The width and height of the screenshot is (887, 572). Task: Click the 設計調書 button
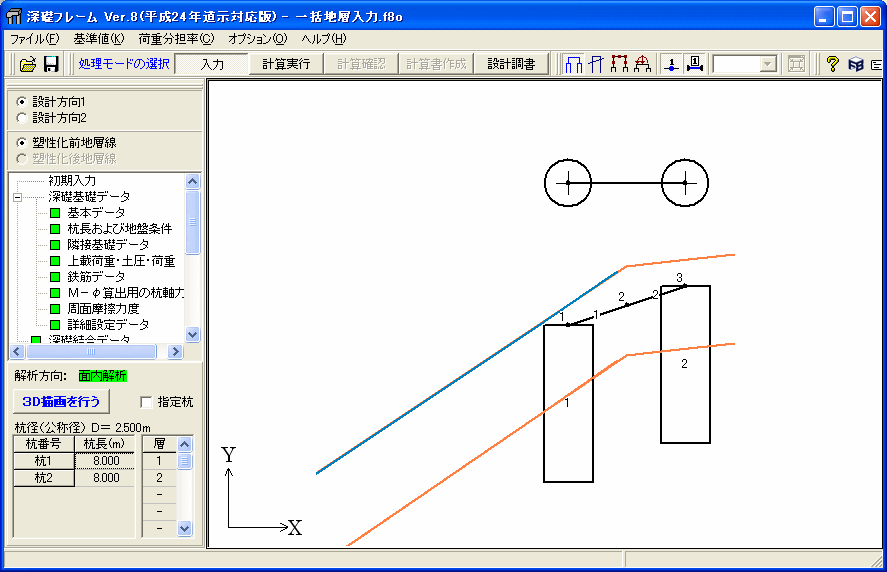511,64
